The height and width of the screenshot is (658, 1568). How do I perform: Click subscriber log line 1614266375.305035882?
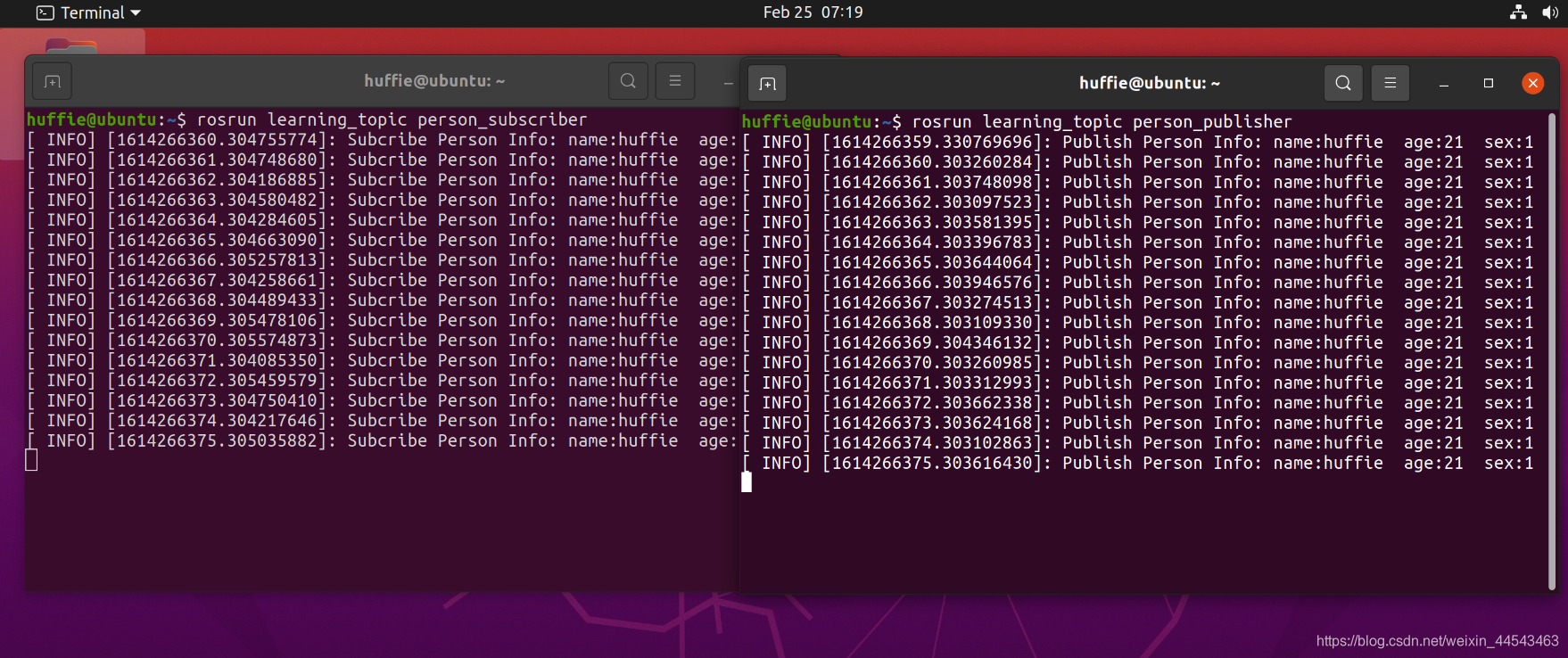click(x=382, y=440)
